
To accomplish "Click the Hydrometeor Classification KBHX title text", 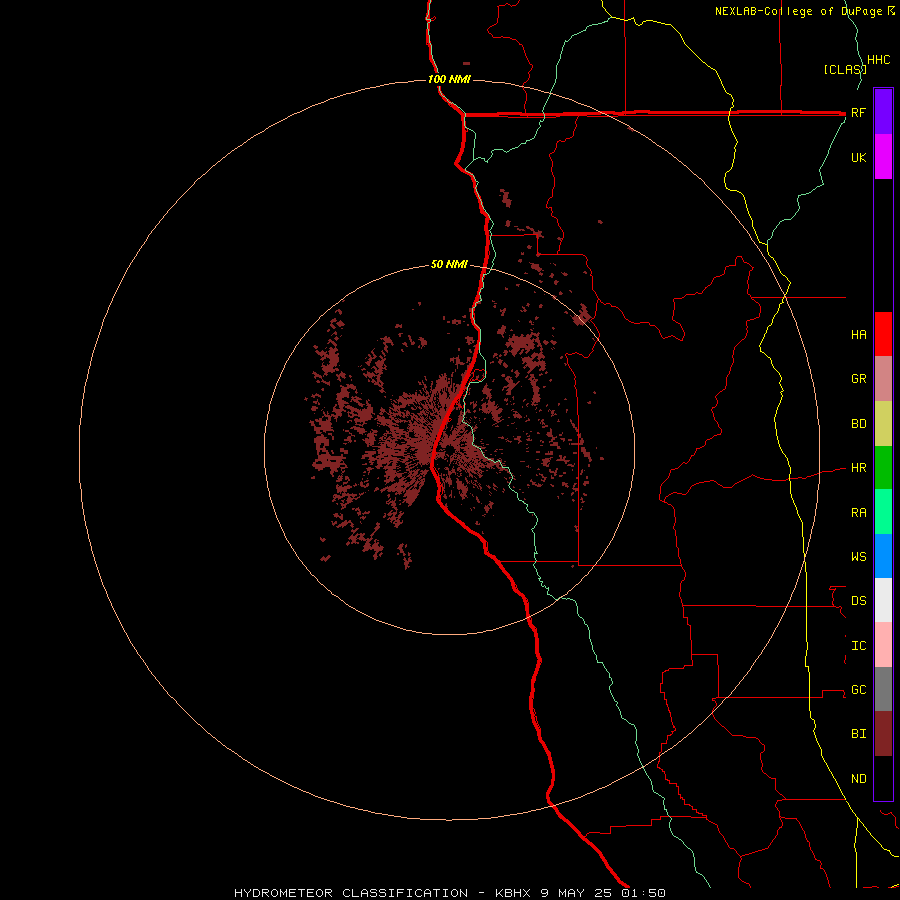I will tap(449, 893).
